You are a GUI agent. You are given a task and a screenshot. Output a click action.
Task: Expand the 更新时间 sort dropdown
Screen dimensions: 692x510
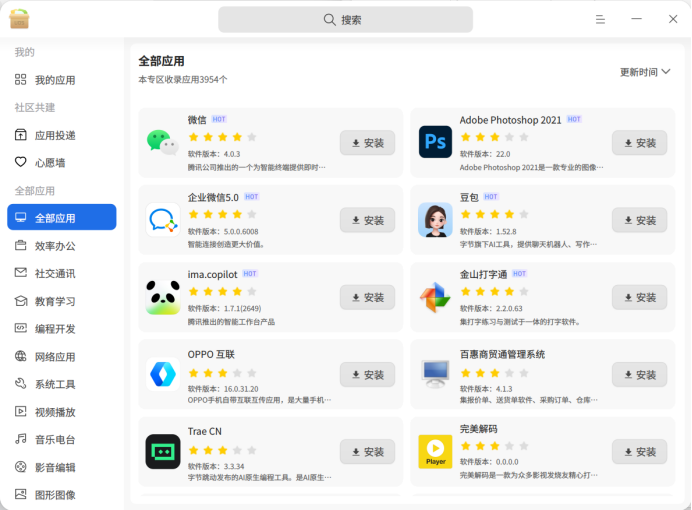(x=645, y=72)
